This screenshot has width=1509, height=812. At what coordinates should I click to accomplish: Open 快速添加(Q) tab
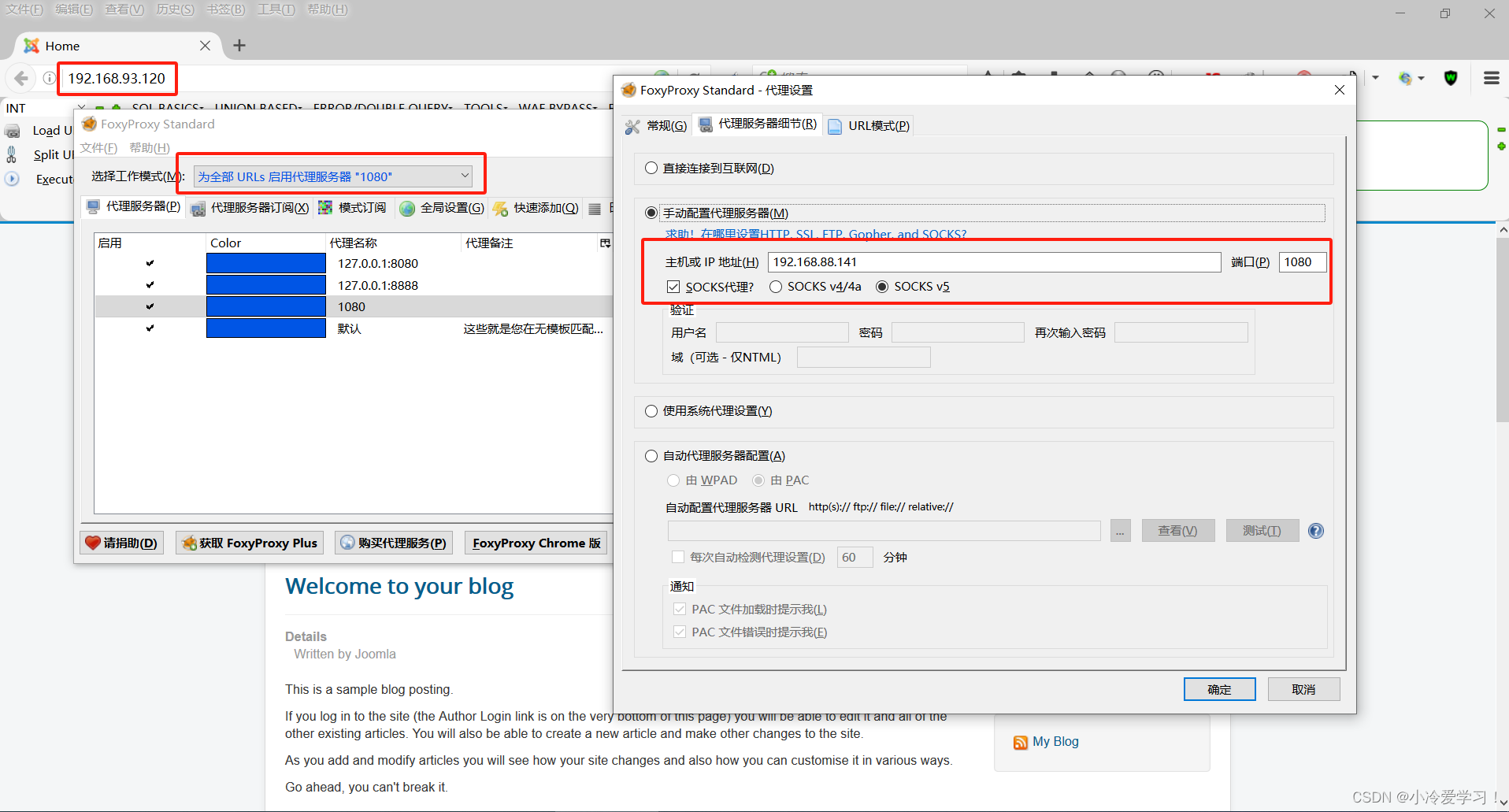536,208
